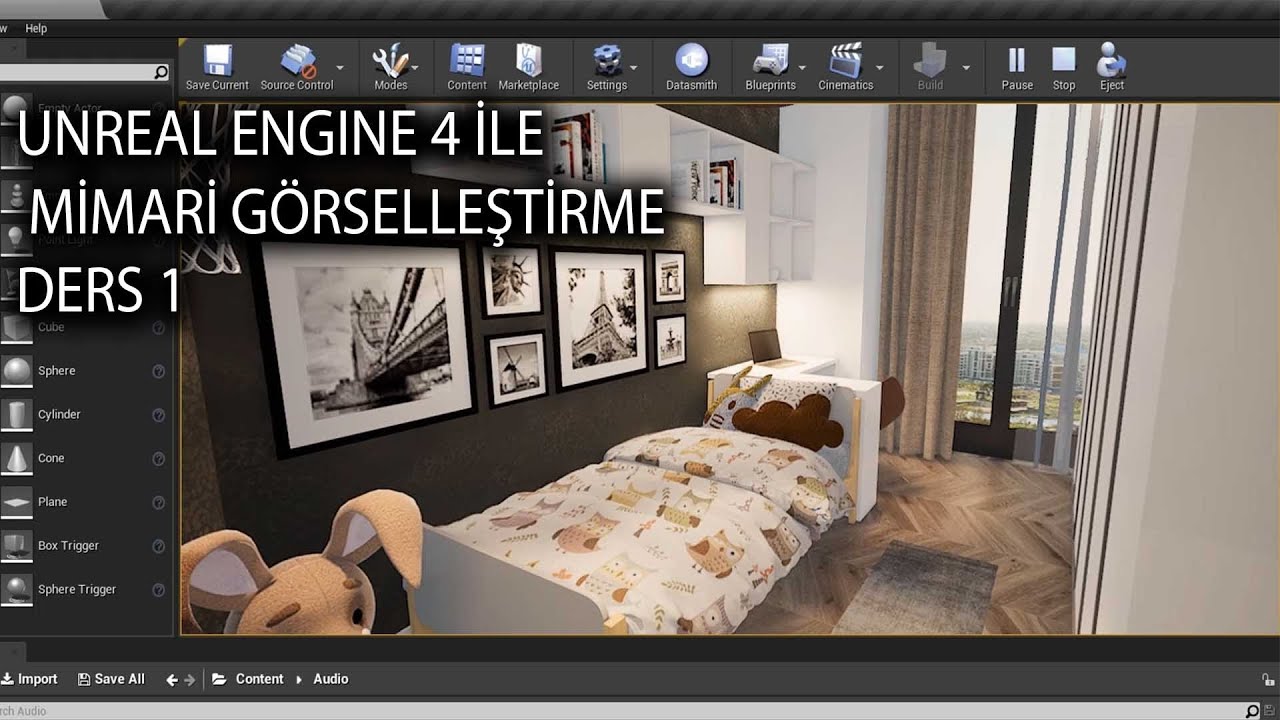Expand the Blueprints dropdown arrow
Image resolution: width=1280 pixels, height=720 pixels.
(x=802, y=68)
